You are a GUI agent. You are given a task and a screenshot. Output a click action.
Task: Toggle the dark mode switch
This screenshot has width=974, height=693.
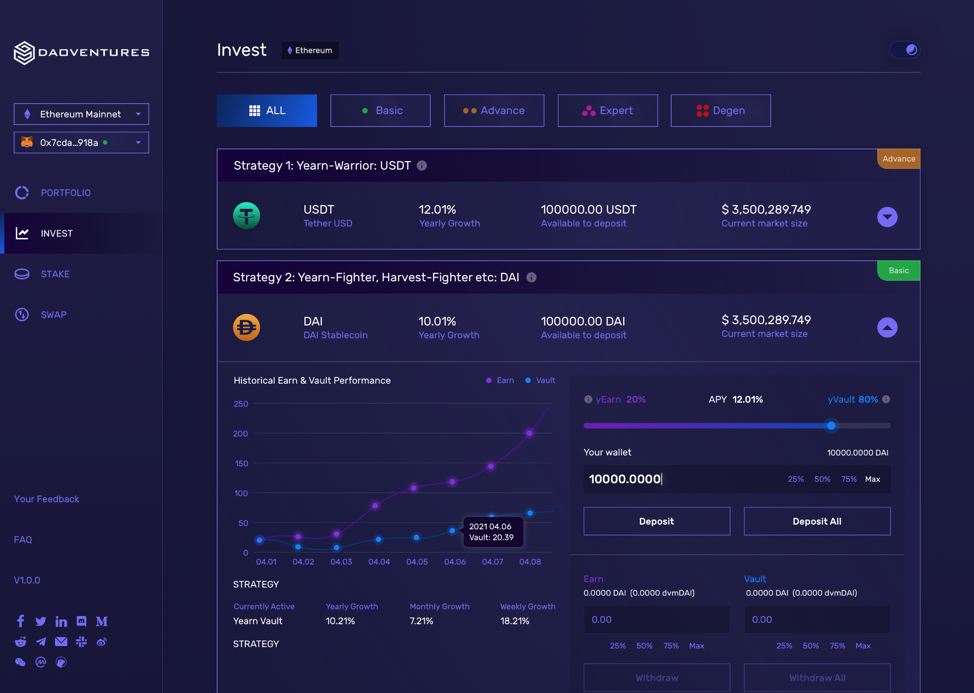click(905, 50)
